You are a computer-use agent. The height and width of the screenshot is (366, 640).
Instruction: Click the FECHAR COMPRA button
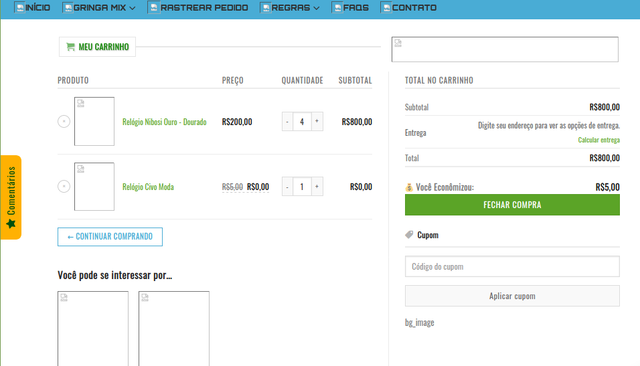(x=512, y=205)
